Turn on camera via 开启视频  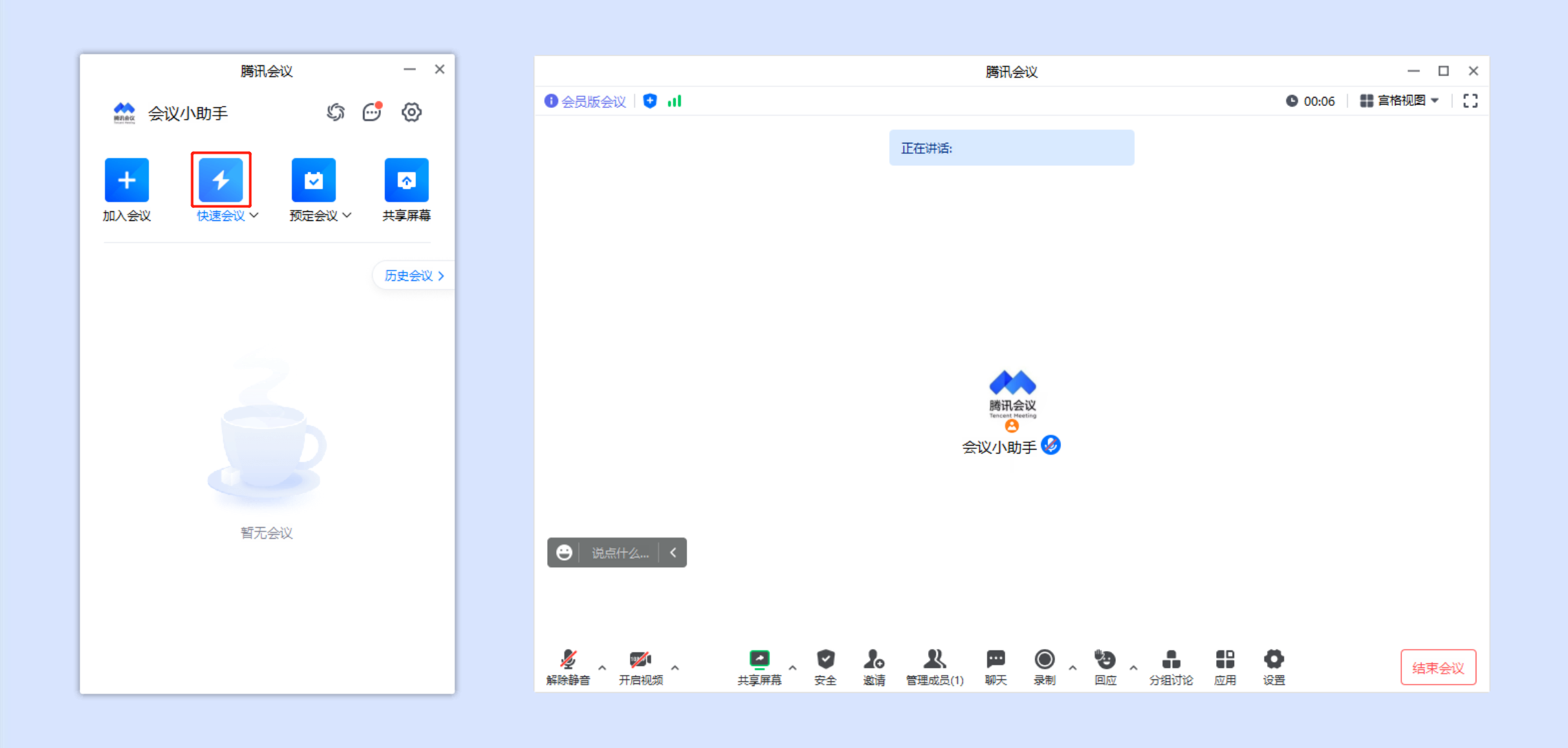click(x=641, y=667)
